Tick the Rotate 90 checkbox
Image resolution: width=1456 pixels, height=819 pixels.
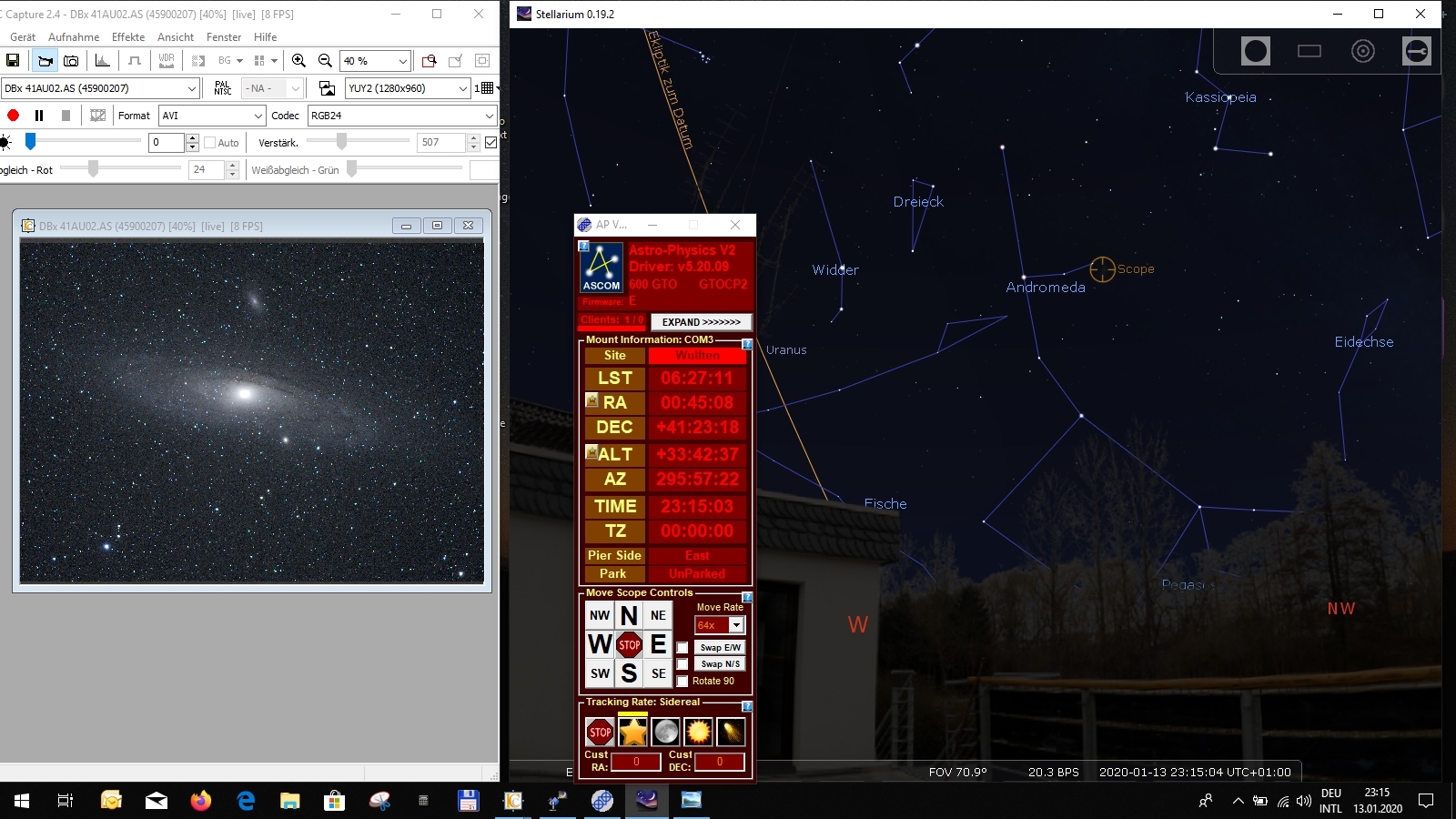coord(682,682)
